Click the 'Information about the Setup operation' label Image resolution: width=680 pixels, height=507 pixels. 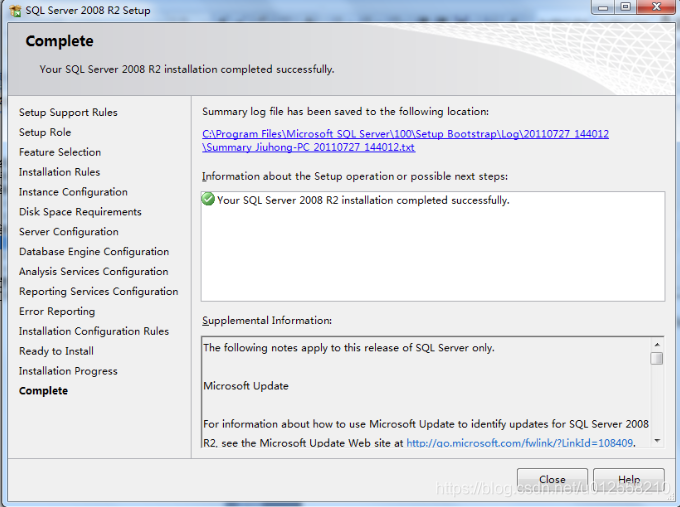(355, 177)
